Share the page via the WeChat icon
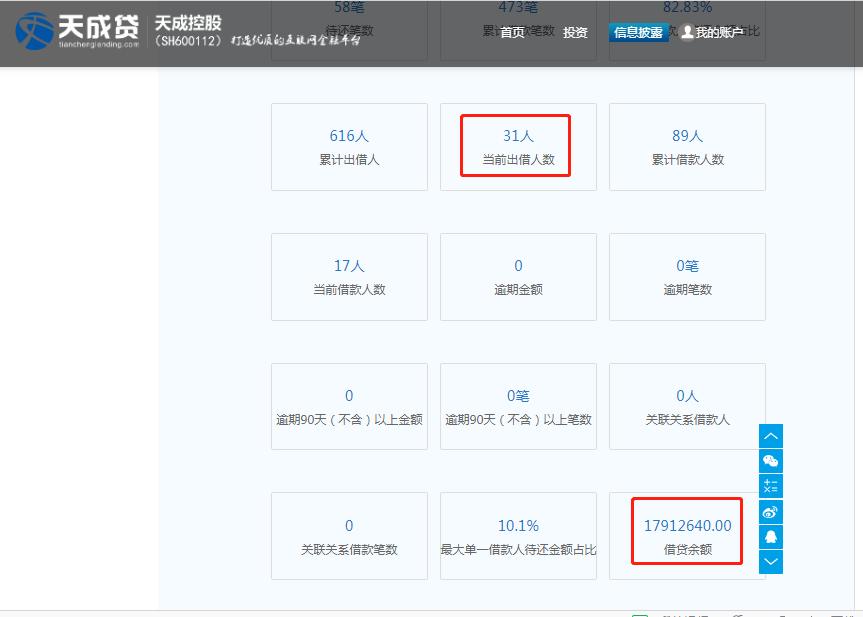 click(x=770, y=461)
